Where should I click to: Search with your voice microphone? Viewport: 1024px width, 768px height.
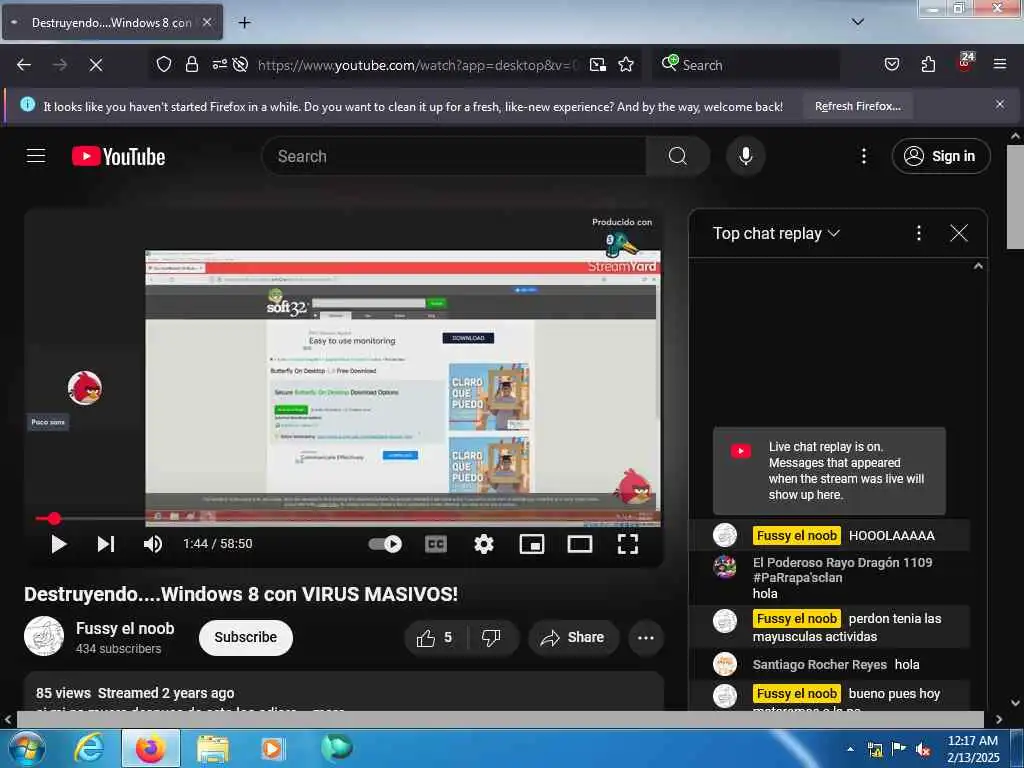coord(746,156)
